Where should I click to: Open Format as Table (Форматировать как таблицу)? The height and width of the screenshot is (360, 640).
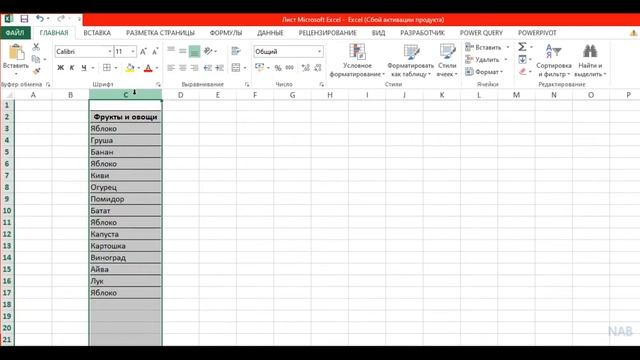click(410, 60)
